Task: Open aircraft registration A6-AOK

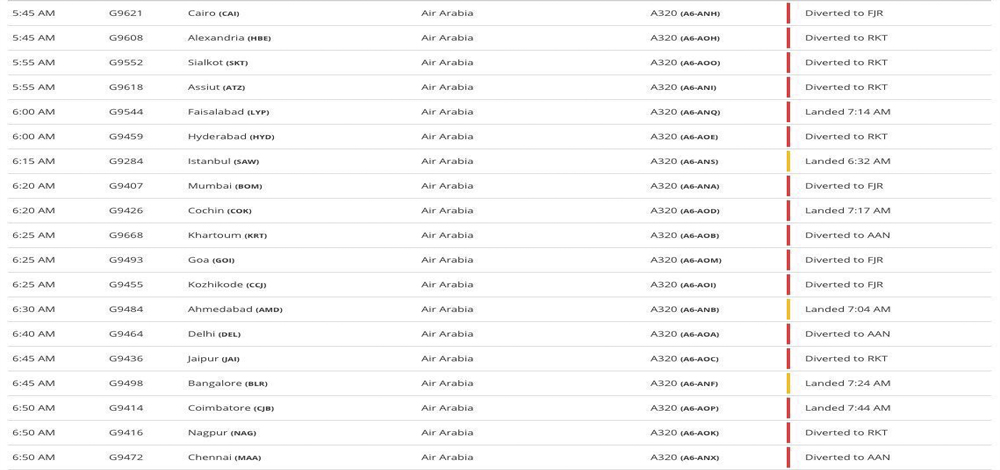Action: coord(699,433)
